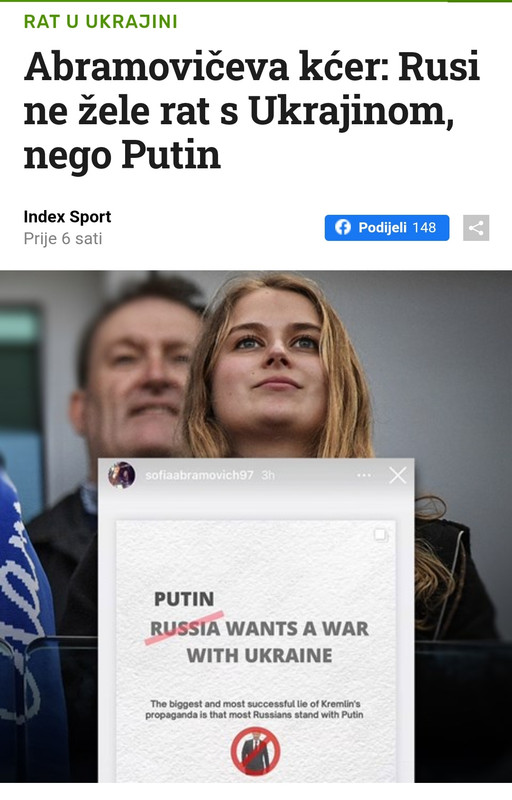The image size is (512, 800).
Task: Click the Facebook logo in share button
Action: (x=343, y=228)
